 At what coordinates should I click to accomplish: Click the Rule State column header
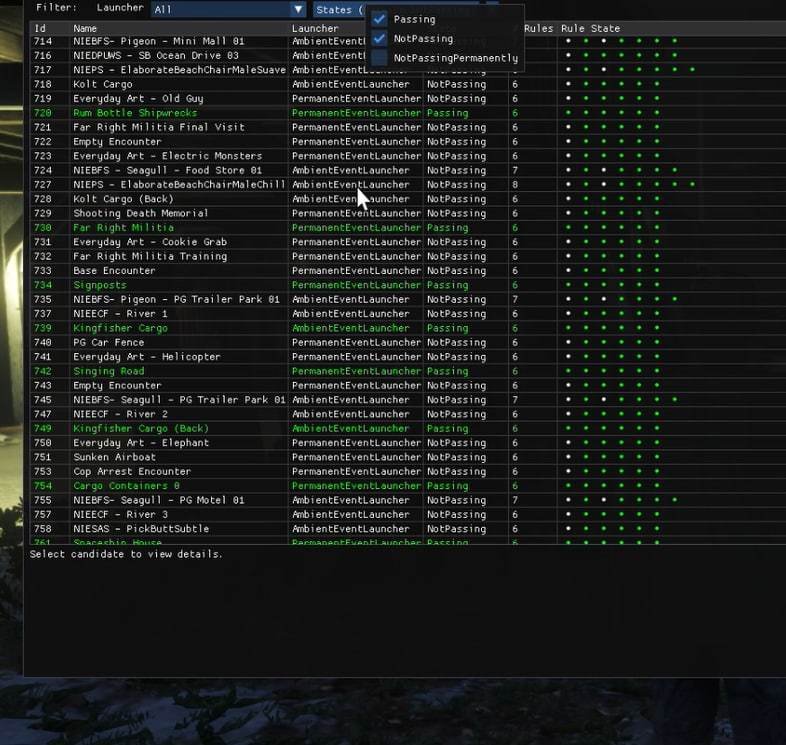coord(590,29)
